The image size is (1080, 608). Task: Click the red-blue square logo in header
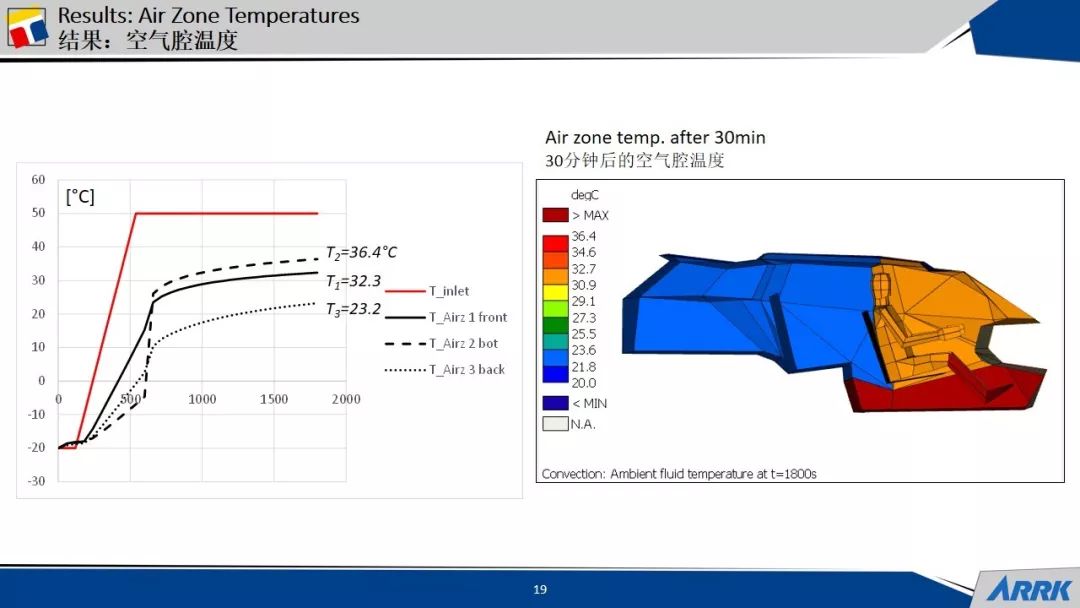coord(28,28)
